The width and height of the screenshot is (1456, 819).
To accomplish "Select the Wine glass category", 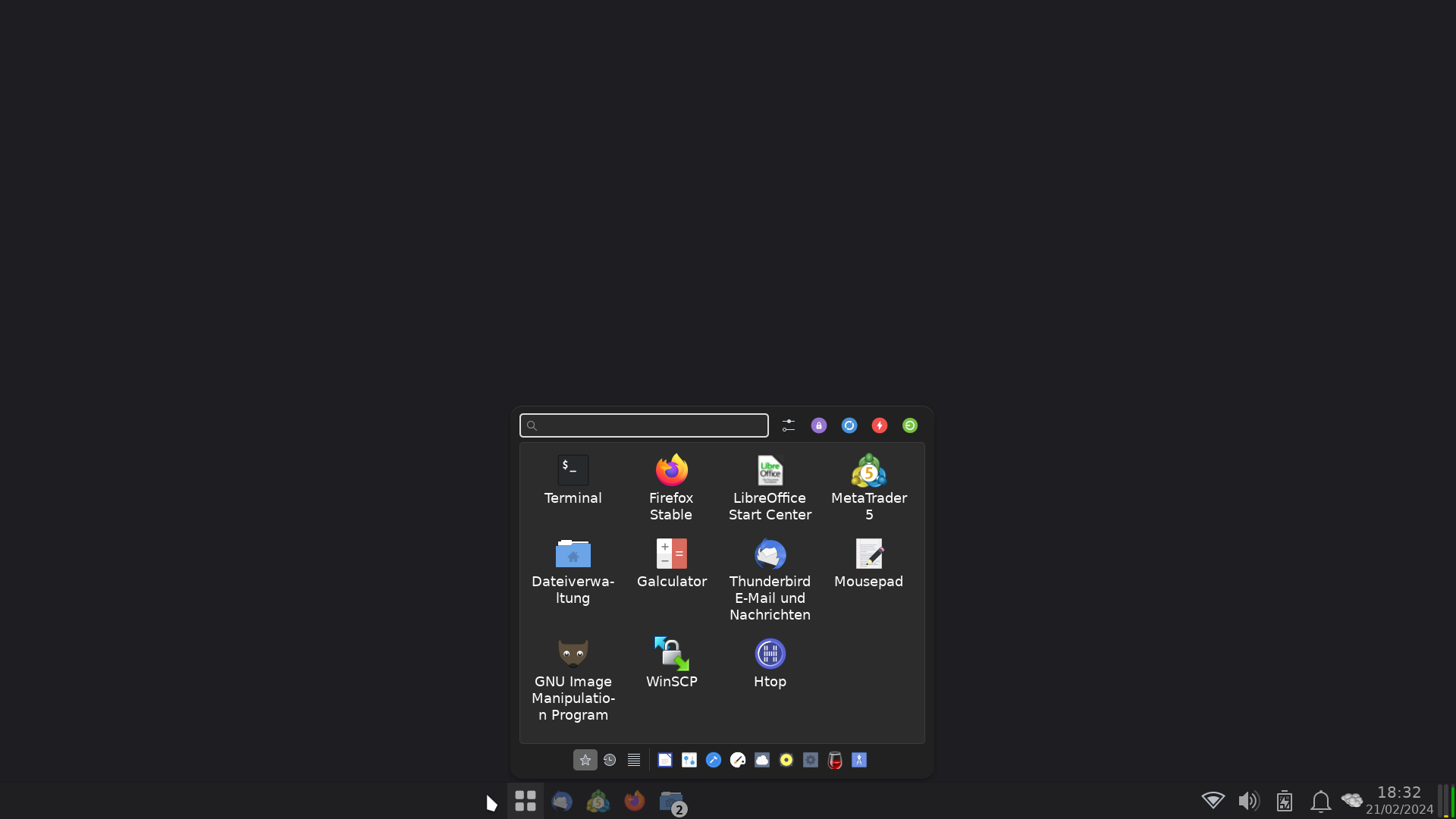I will coord(835,760).
